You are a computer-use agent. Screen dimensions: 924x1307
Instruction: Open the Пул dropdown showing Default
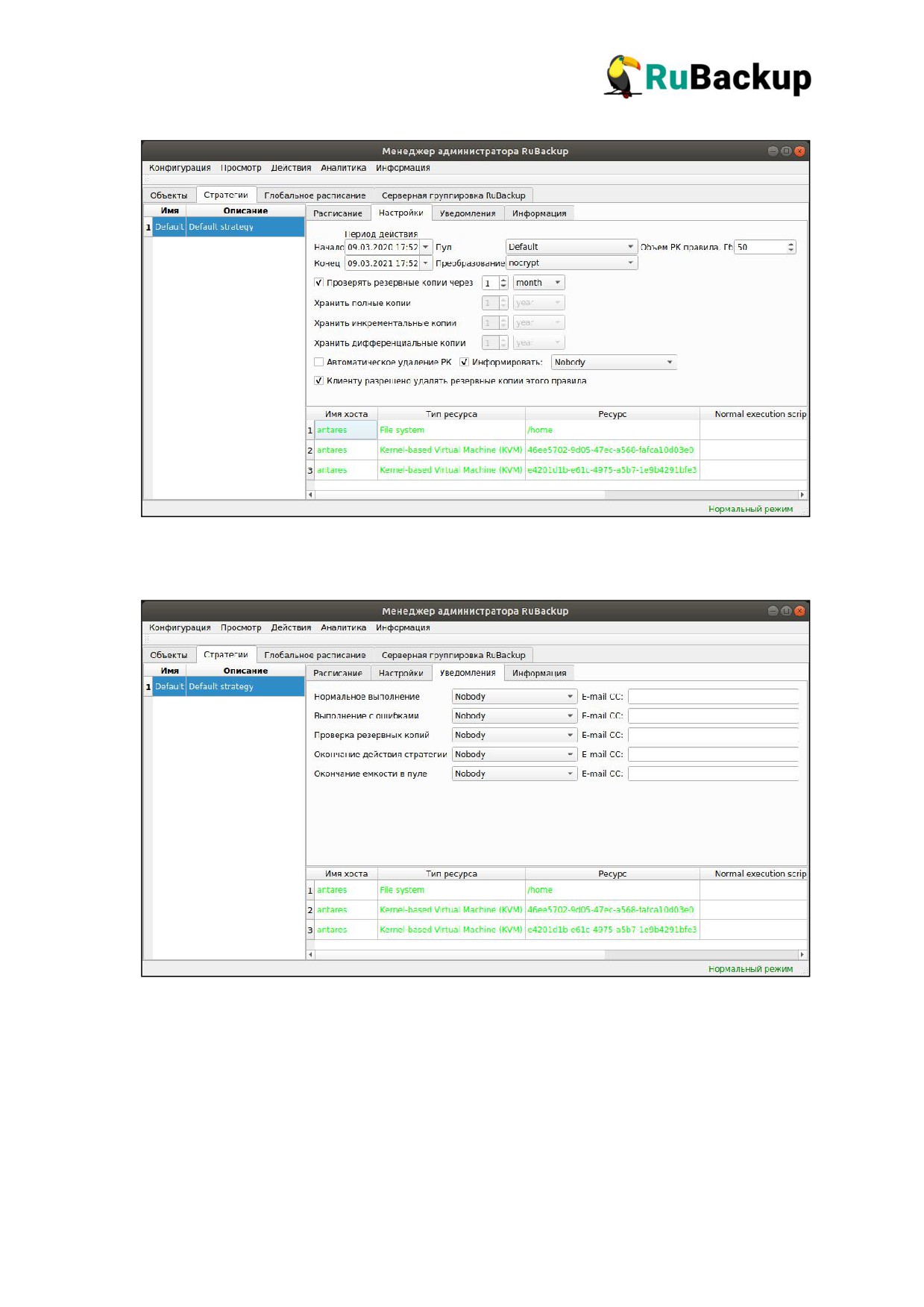click(571, 247)
